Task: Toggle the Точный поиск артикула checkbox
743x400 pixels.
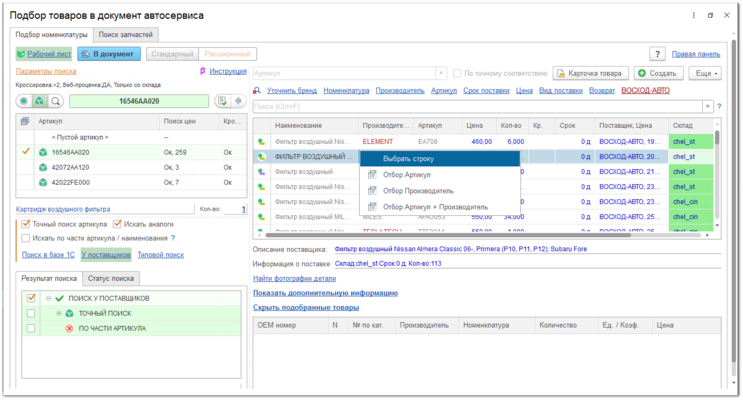Action: pyautogui.click(x=26, y=224)
